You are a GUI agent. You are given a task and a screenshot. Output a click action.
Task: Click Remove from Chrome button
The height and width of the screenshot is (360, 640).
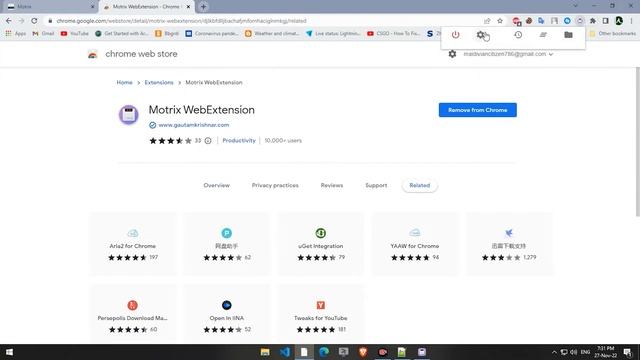click(478, 110)
